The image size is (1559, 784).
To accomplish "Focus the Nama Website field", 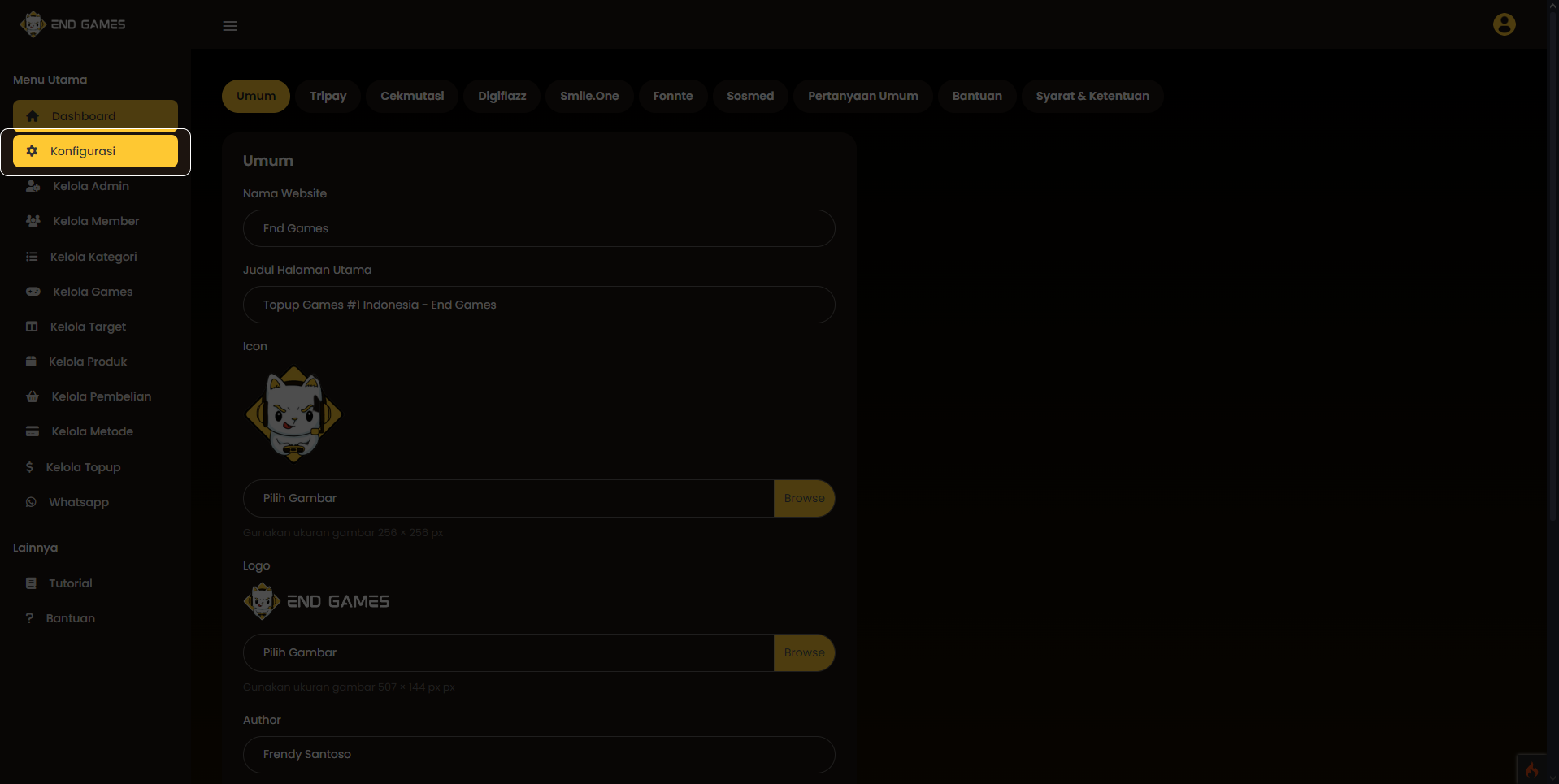I will pyautogui.click(x=539, y=228).
